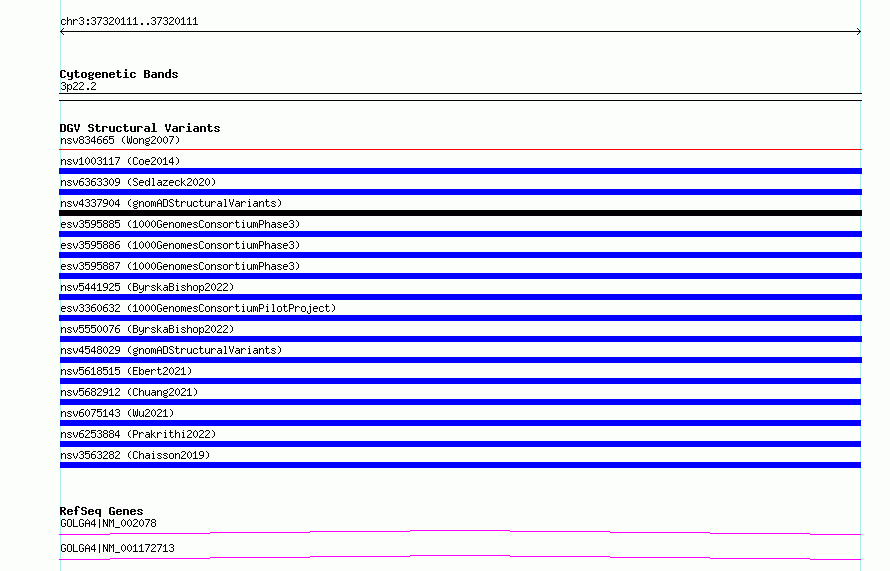Image resolution: width=890 pixels, height=571 pixels.
Task: Select the DGV Structural Variants track title
Action: (x=140, y=128)
